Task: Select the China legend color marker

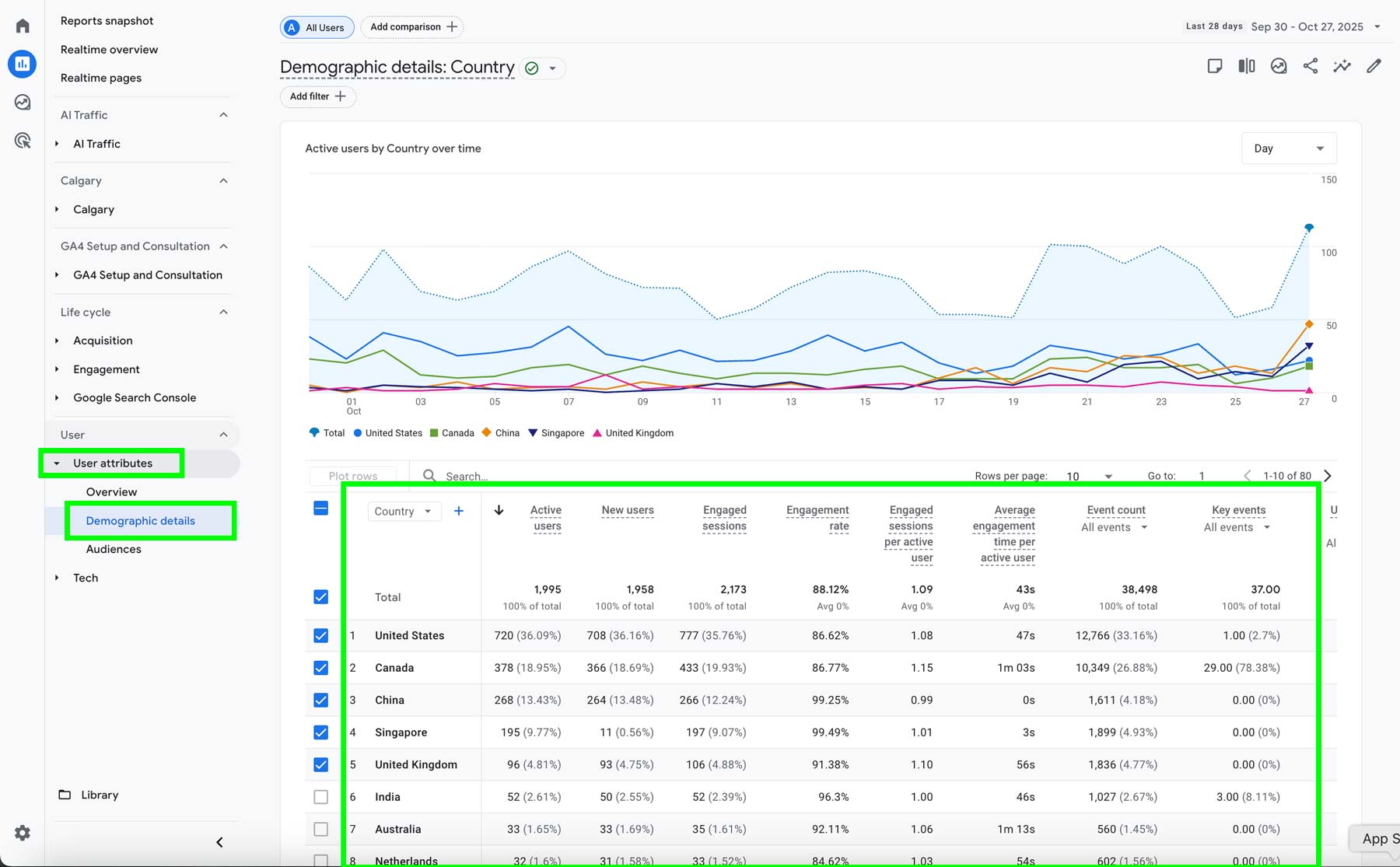Action: click(x=485, y=432)
